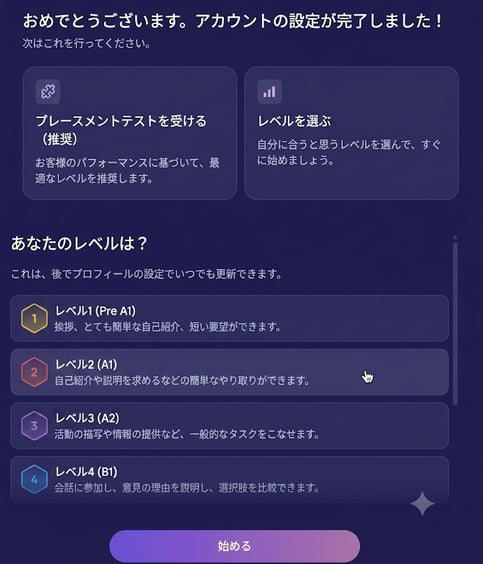Click the 始める button
483x564 pixels.
pyautogui.click(x=234, y=546)
